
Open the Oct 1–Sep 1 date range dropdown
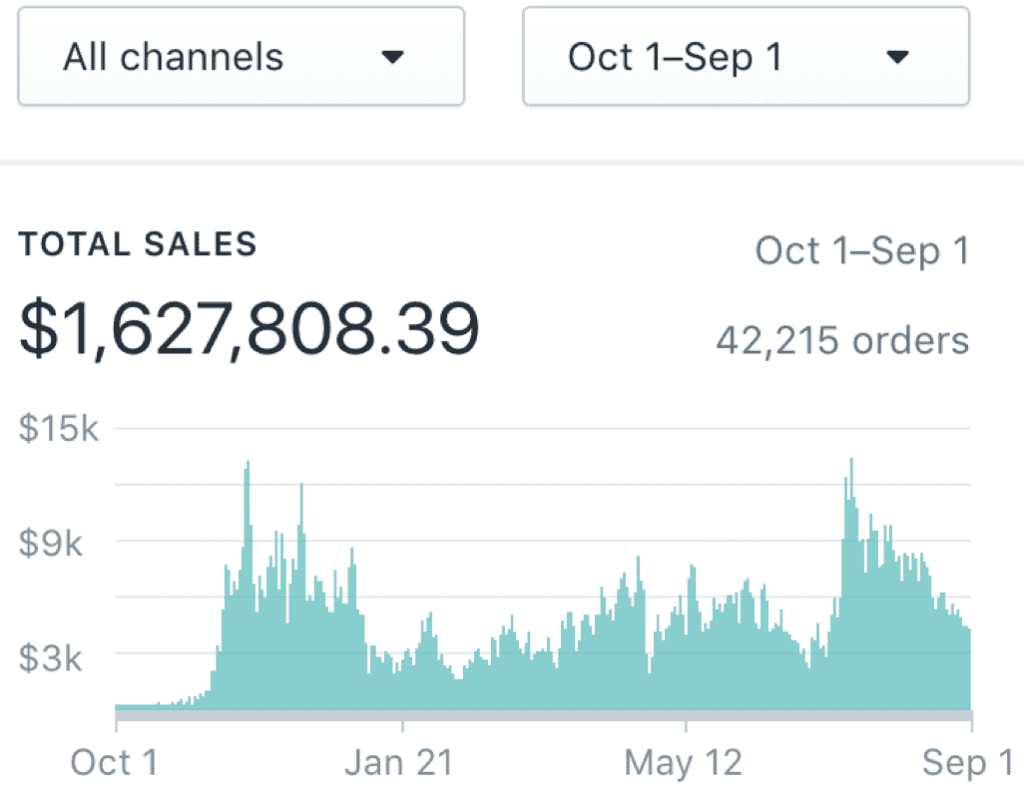[x=746, y=56]
